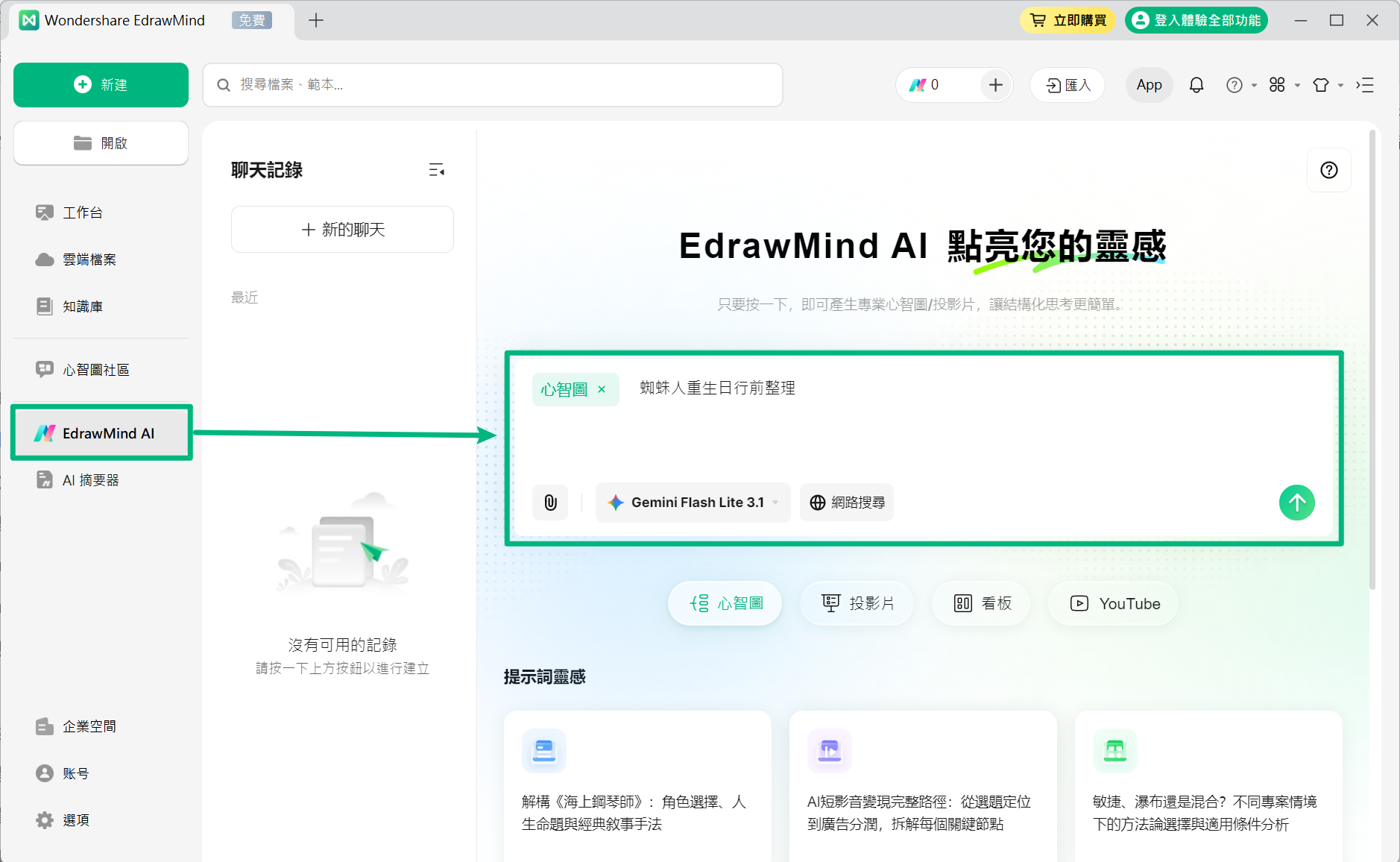
Task: Click the 最近 label in chat history
Action: (245, 298)
